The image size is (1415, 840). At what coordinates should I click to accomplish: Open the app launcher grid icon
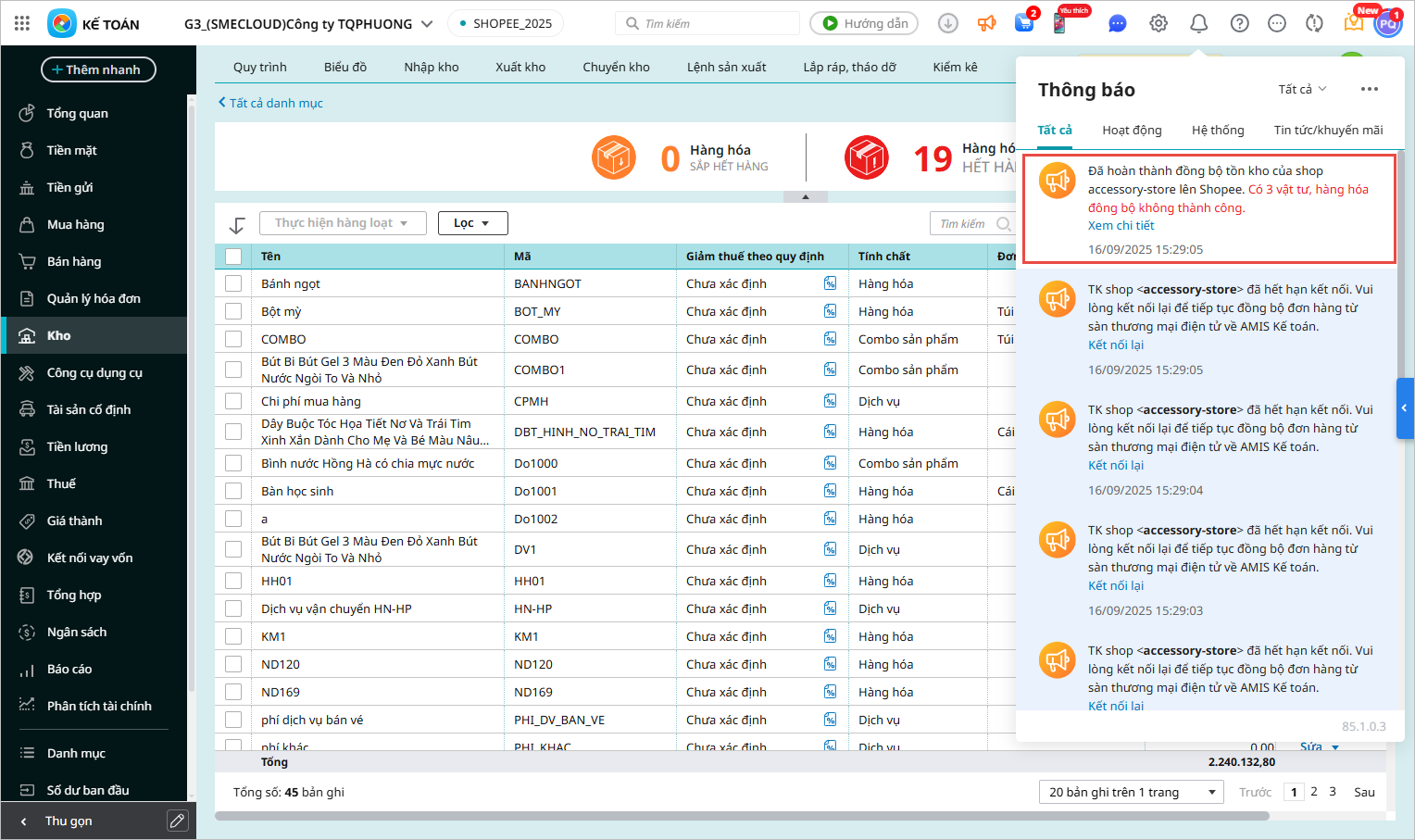[x=22, y=23]
